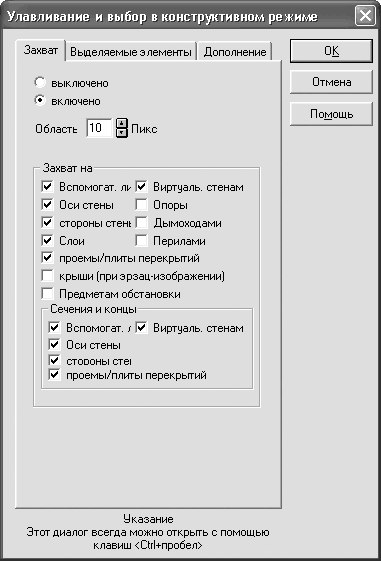Uncheck the Слои checkbox
This screenshot has width=381, height=561.
(x=48, y=240)
